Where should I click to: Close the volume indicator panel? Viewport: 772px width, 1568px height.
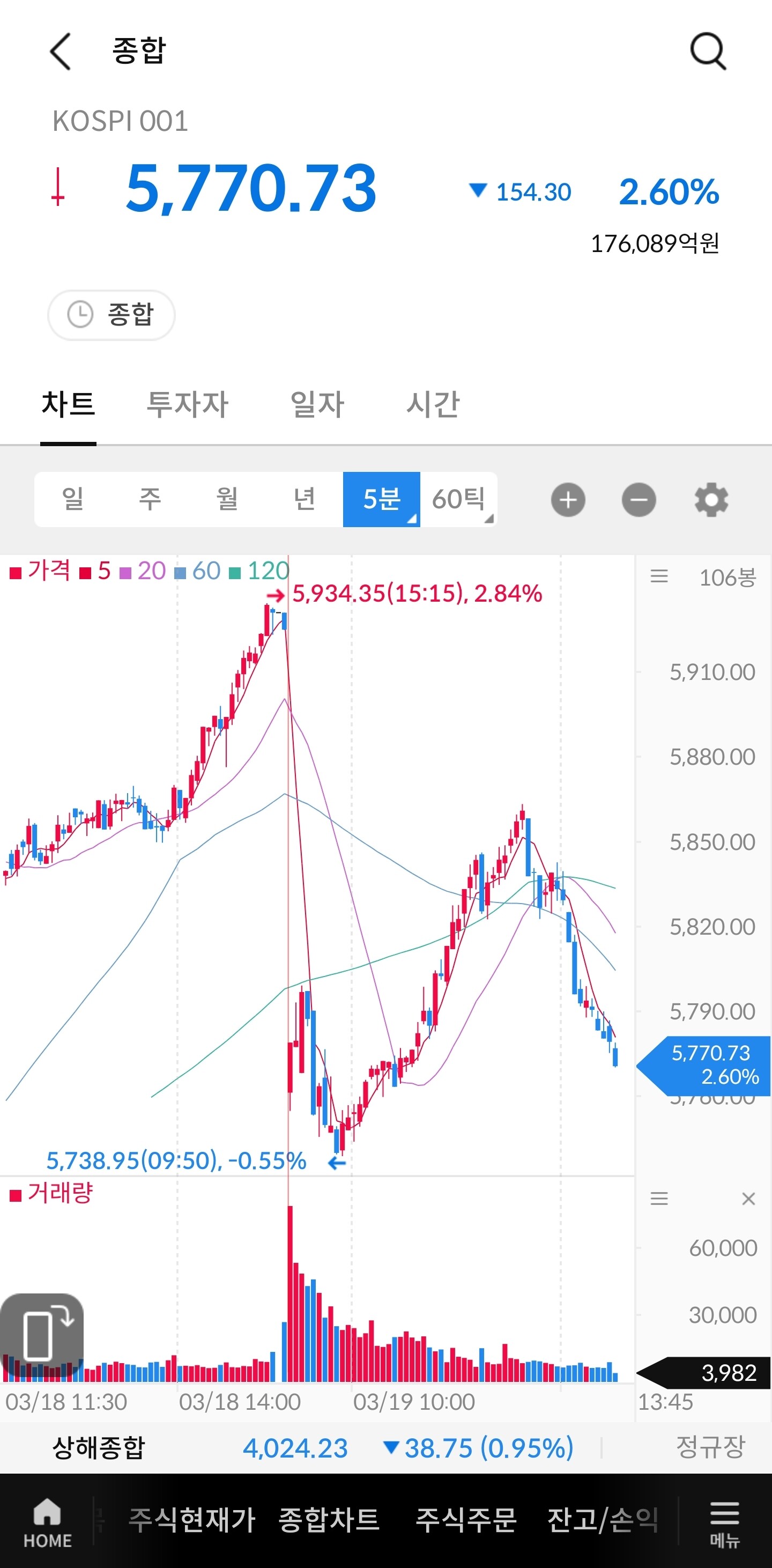748,1199
